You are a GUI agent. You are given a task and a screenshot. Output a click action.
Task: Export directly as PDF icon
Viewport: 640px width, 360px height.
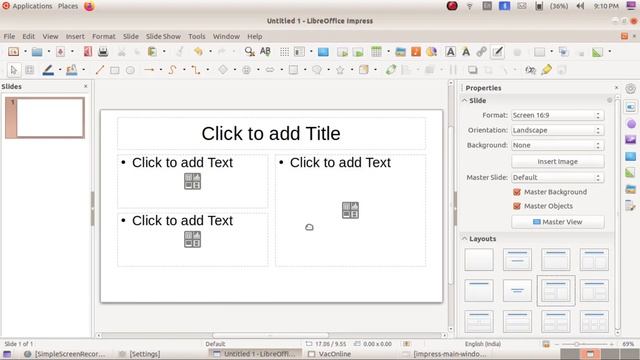coord(88,52)
